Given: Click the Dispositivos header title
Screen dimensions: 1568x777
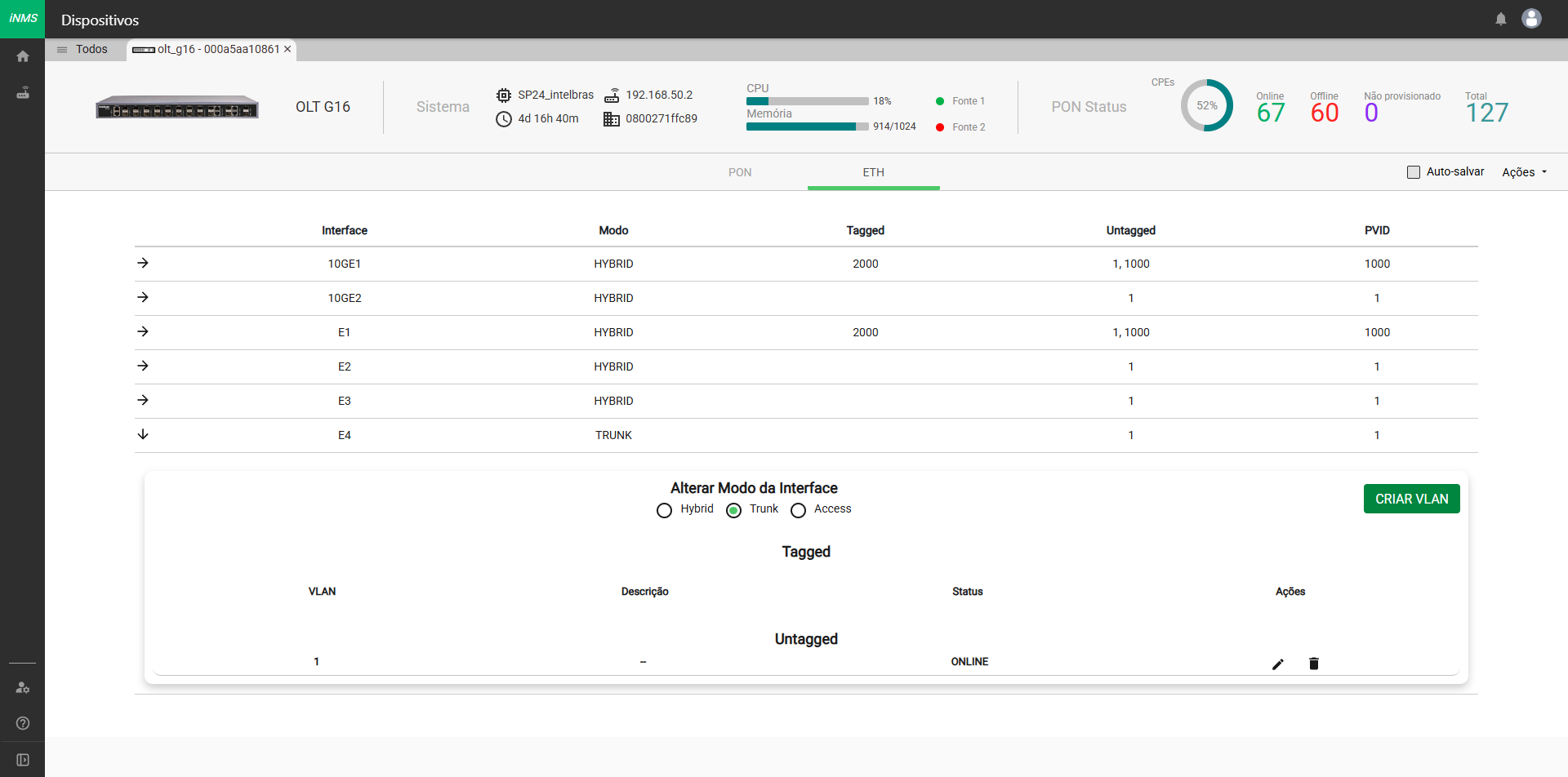Looking at the screenshot, I should 100,20.
